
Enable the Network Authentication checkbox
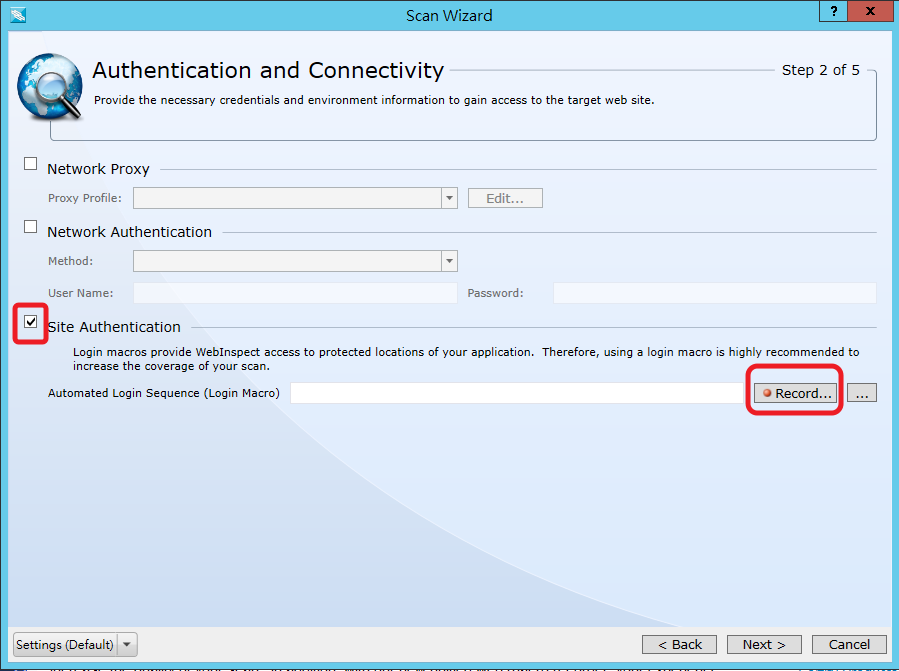tap(30, 225)
